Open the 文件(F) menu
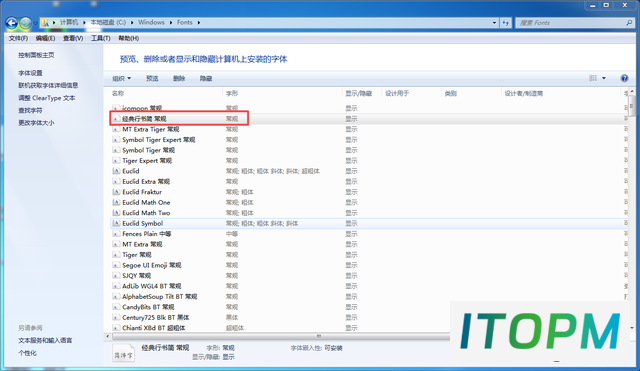 [x=18, y=38]
